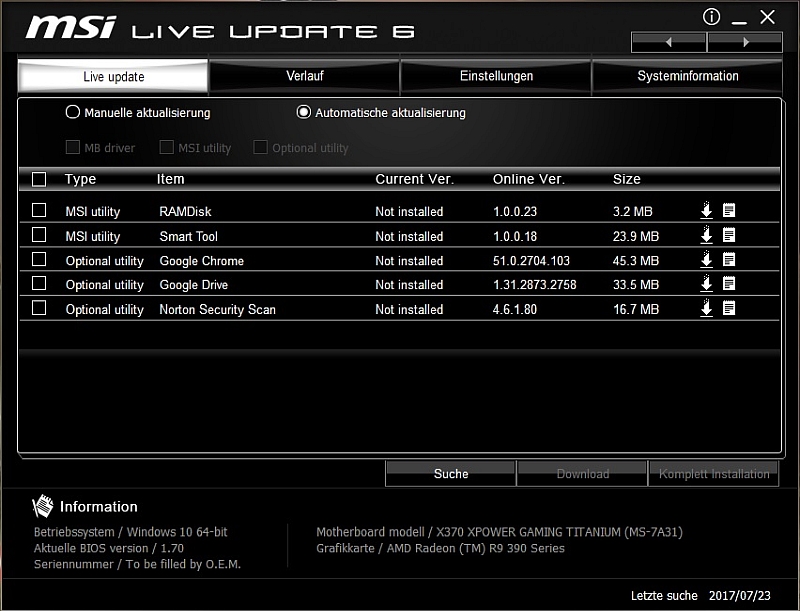Click the download icon for Norton Security Scan
800x611 pixels.
(x=706, y=308)
